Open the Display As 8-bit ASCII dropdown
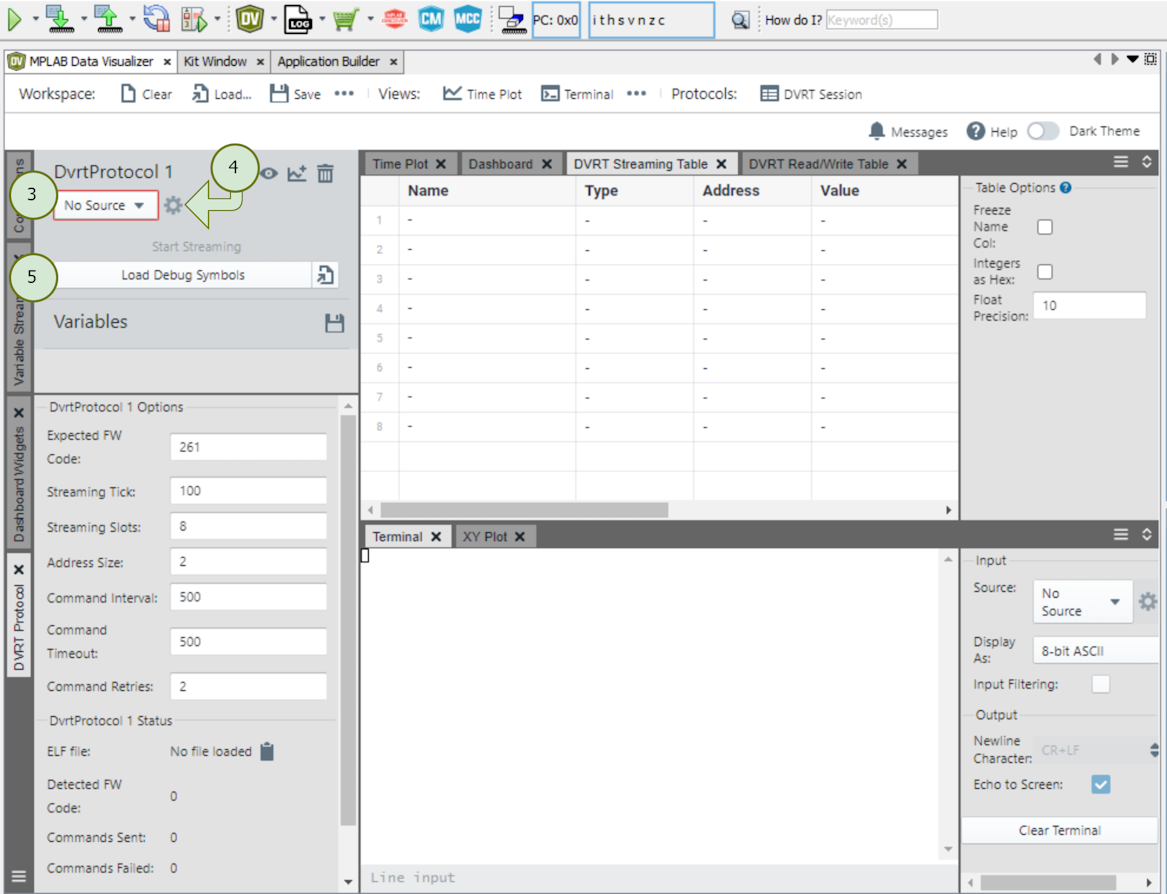1167x894 pixels. (1094, 651)
